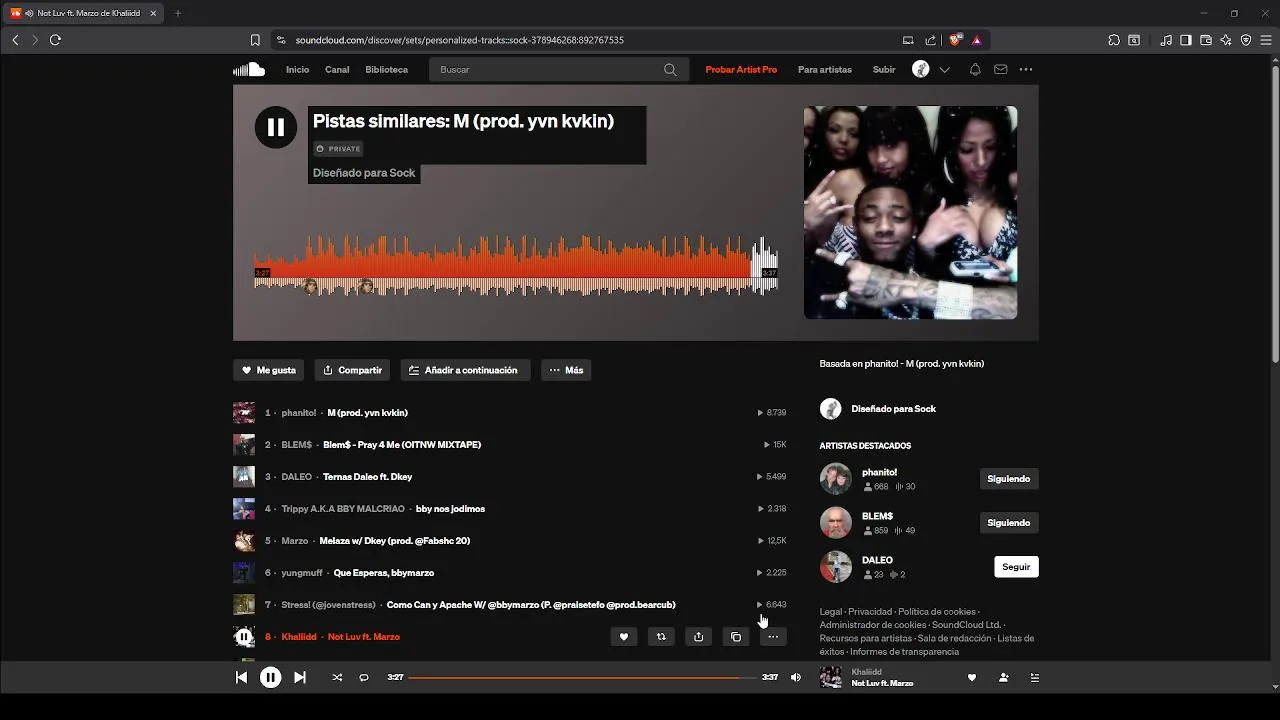Toggle repeat in the player bar
The height and width of the screenshot is (720, 1280).
pyautogui.click(x=364, y=677)
